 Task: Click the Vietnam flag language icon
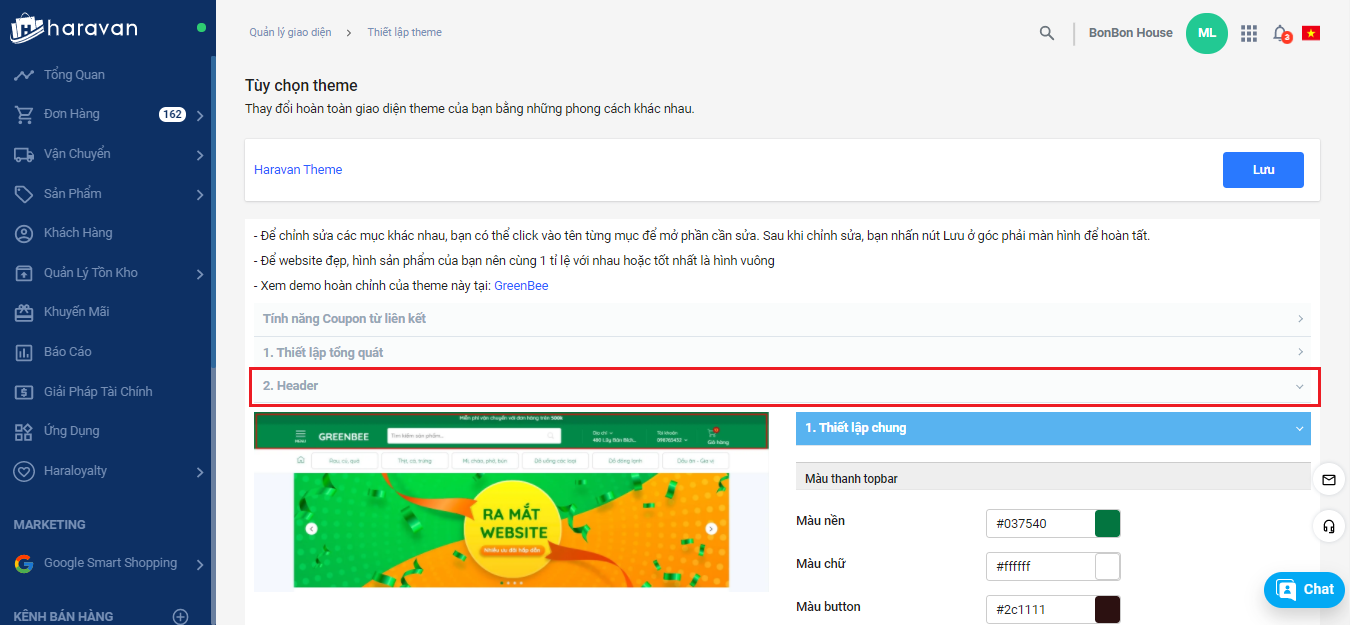point(1311,33)
